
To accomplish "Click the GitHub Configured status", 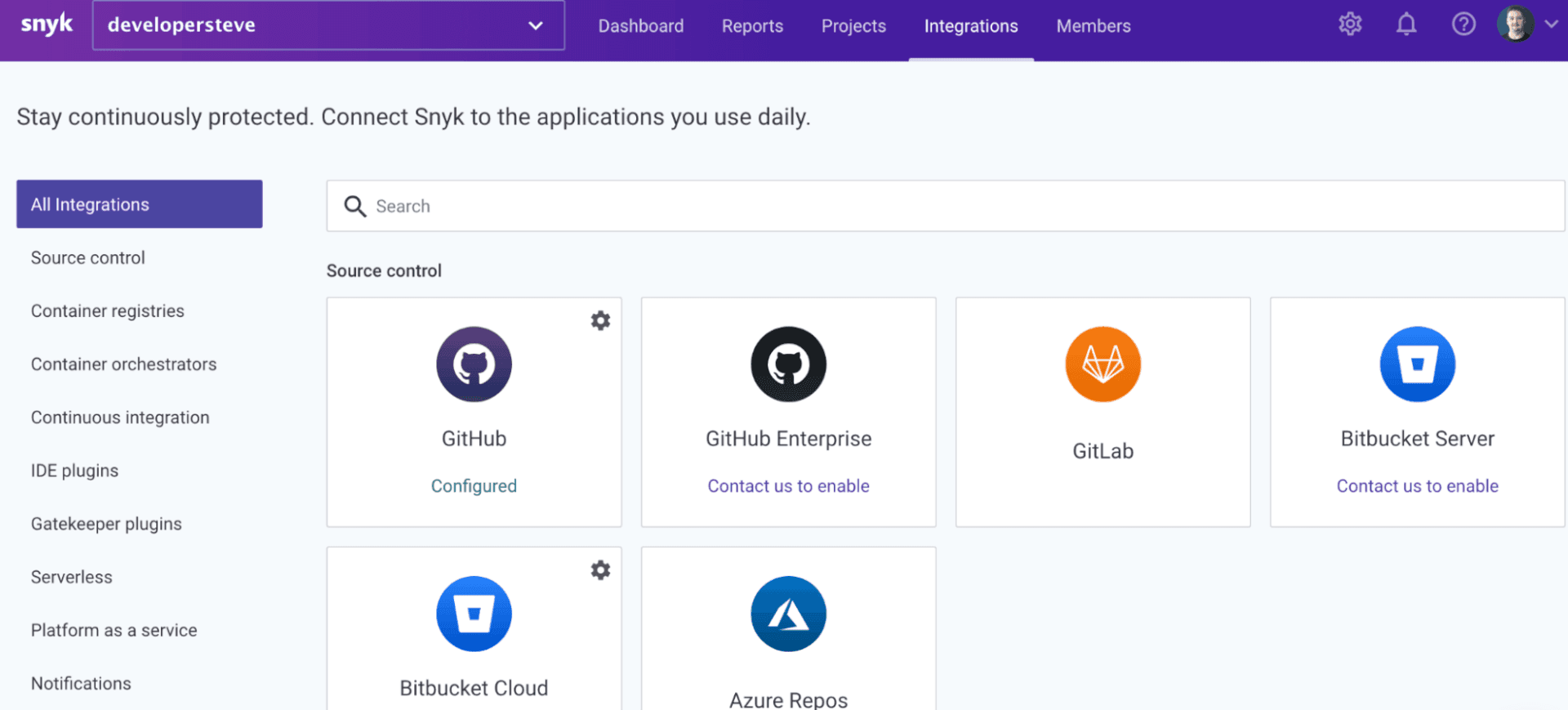I will coord(474,486).
